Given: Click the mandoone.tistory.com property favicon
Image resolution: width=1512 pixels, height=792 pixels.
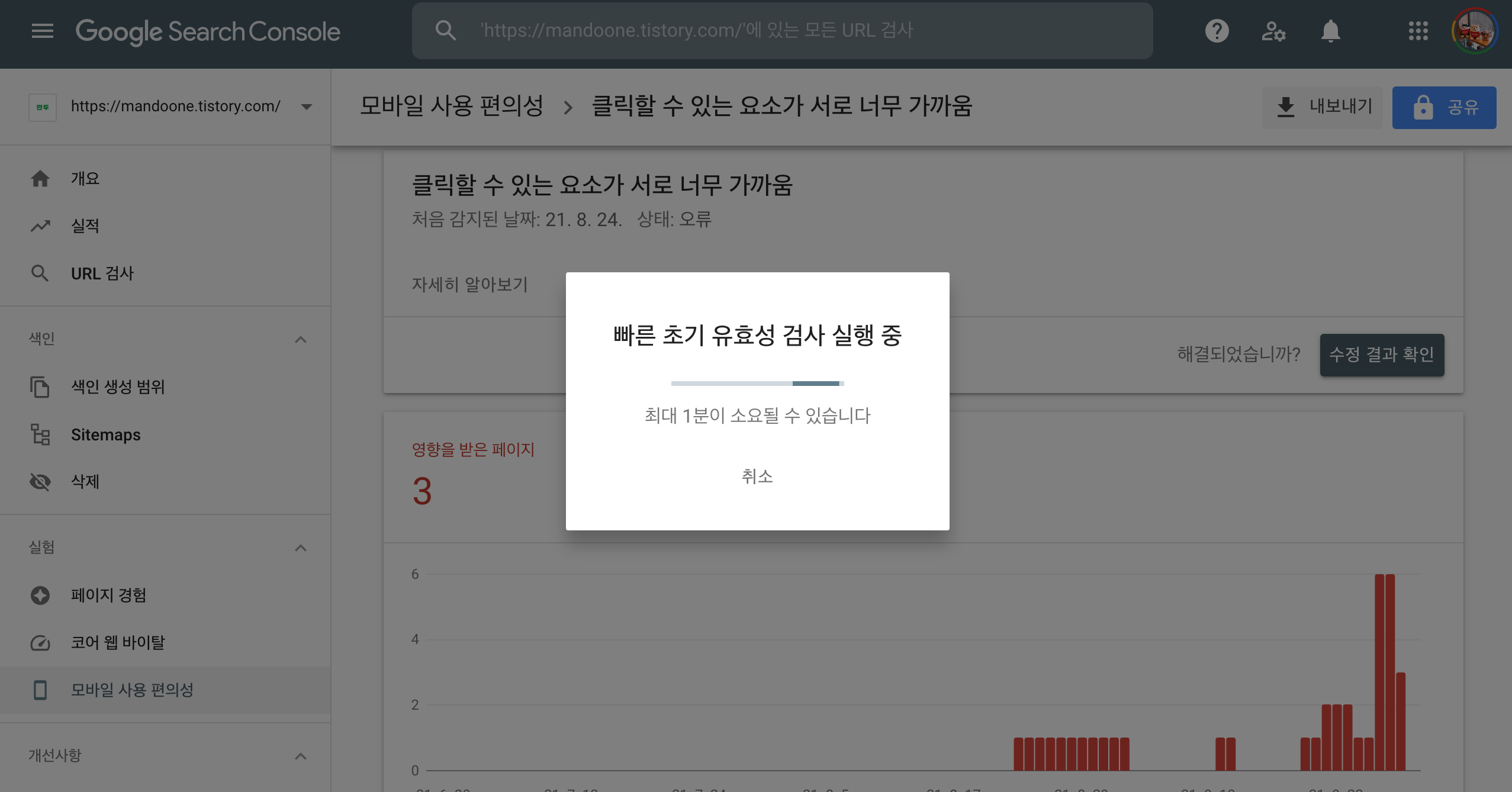Looking at the screenshot, I should [43, 107].
